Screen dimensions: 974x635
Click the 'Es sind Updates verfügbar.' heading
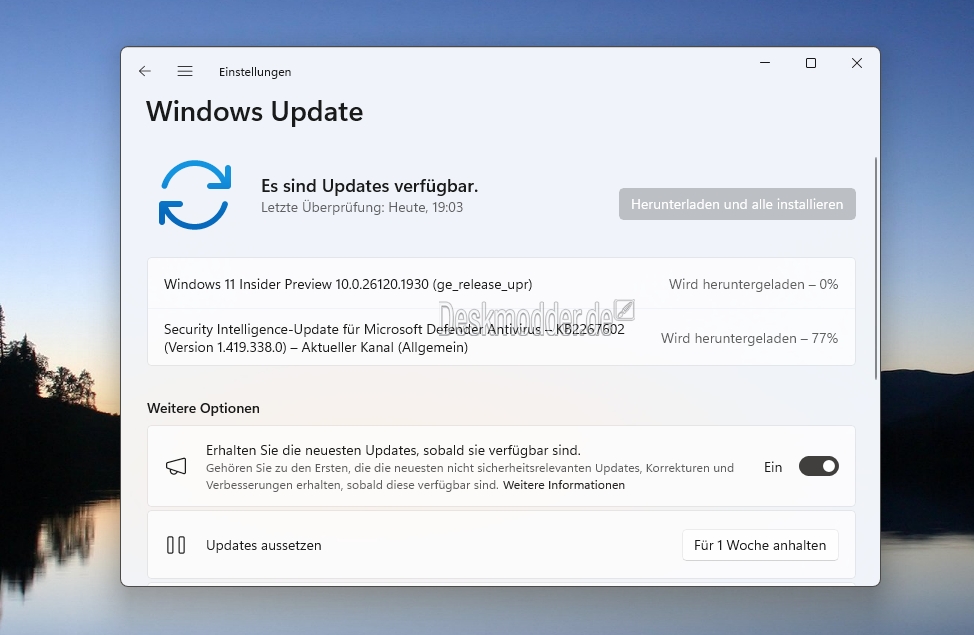(370, 186)
